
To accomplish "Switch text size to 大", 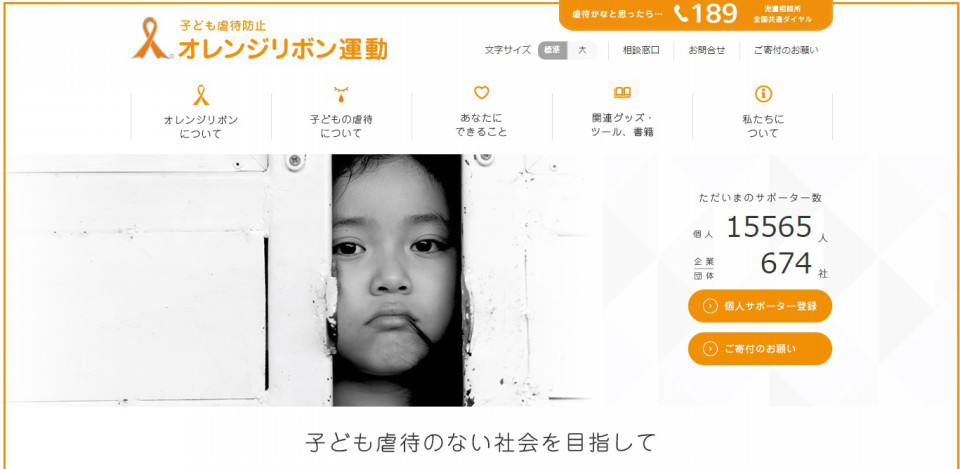I will coord(582,50).
